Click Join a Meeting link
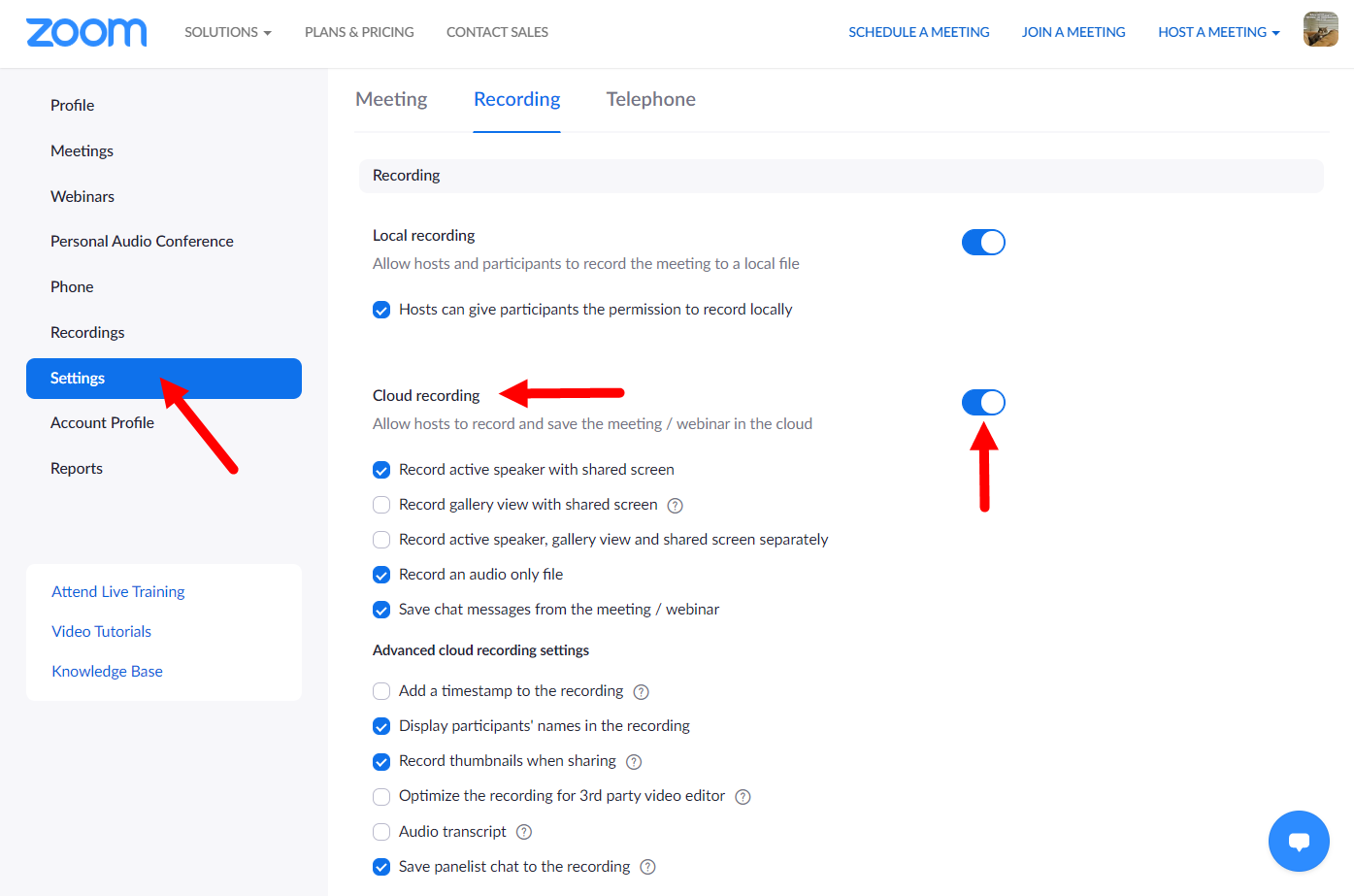The width and height of the screenshot is (1354, 896). [1073, 32]
